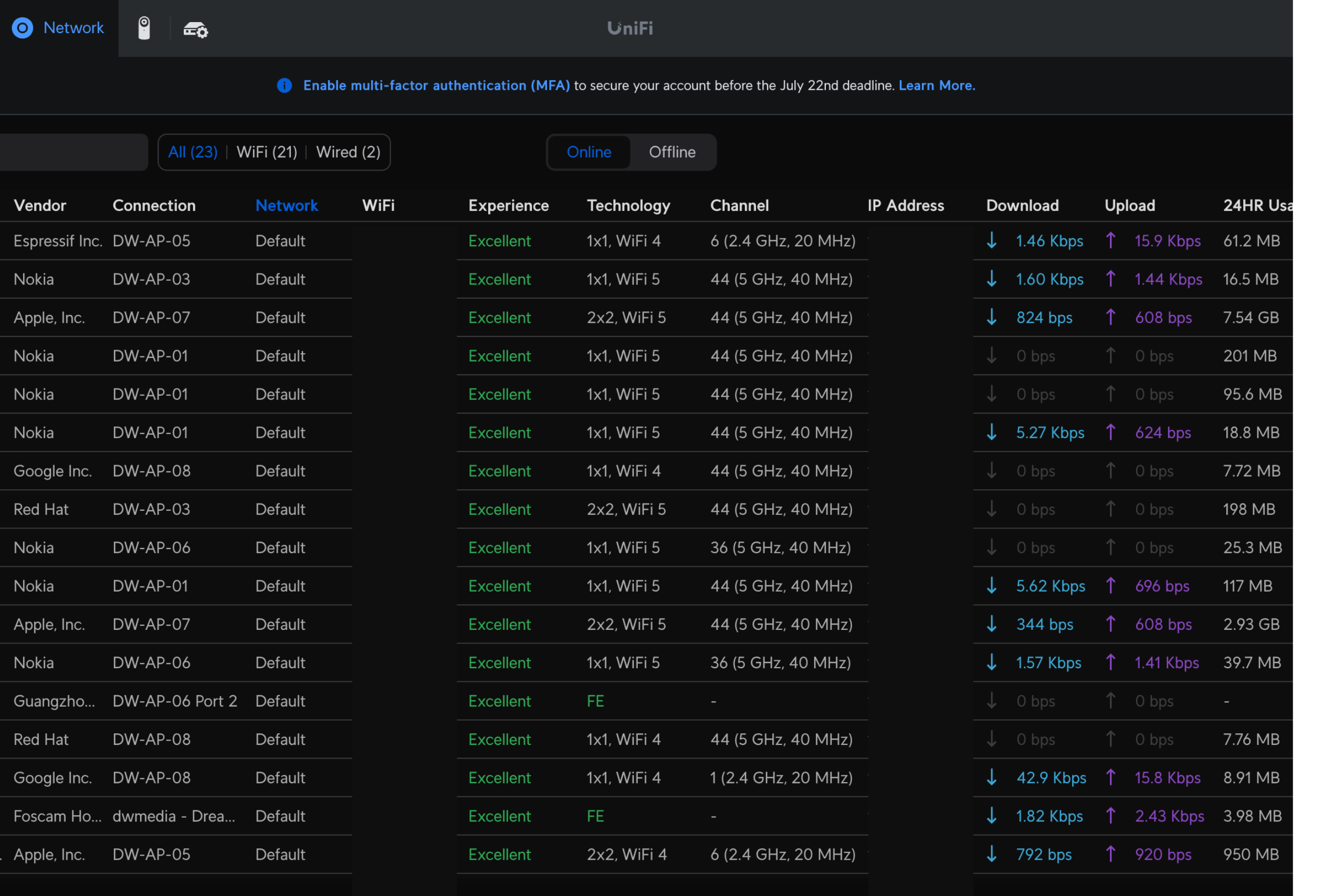Sort by Download column header
This screenshot has width=1344, height=896.
1022,205
